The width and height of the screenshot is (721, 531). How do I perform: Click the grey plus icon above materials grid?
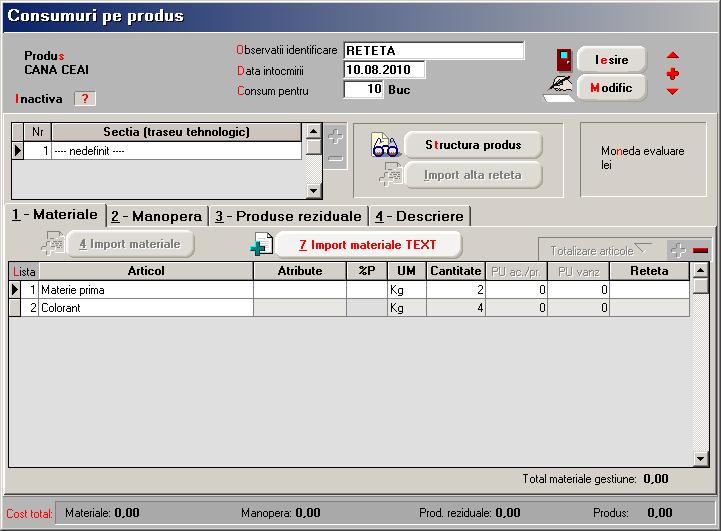click(x=678, y=250)
